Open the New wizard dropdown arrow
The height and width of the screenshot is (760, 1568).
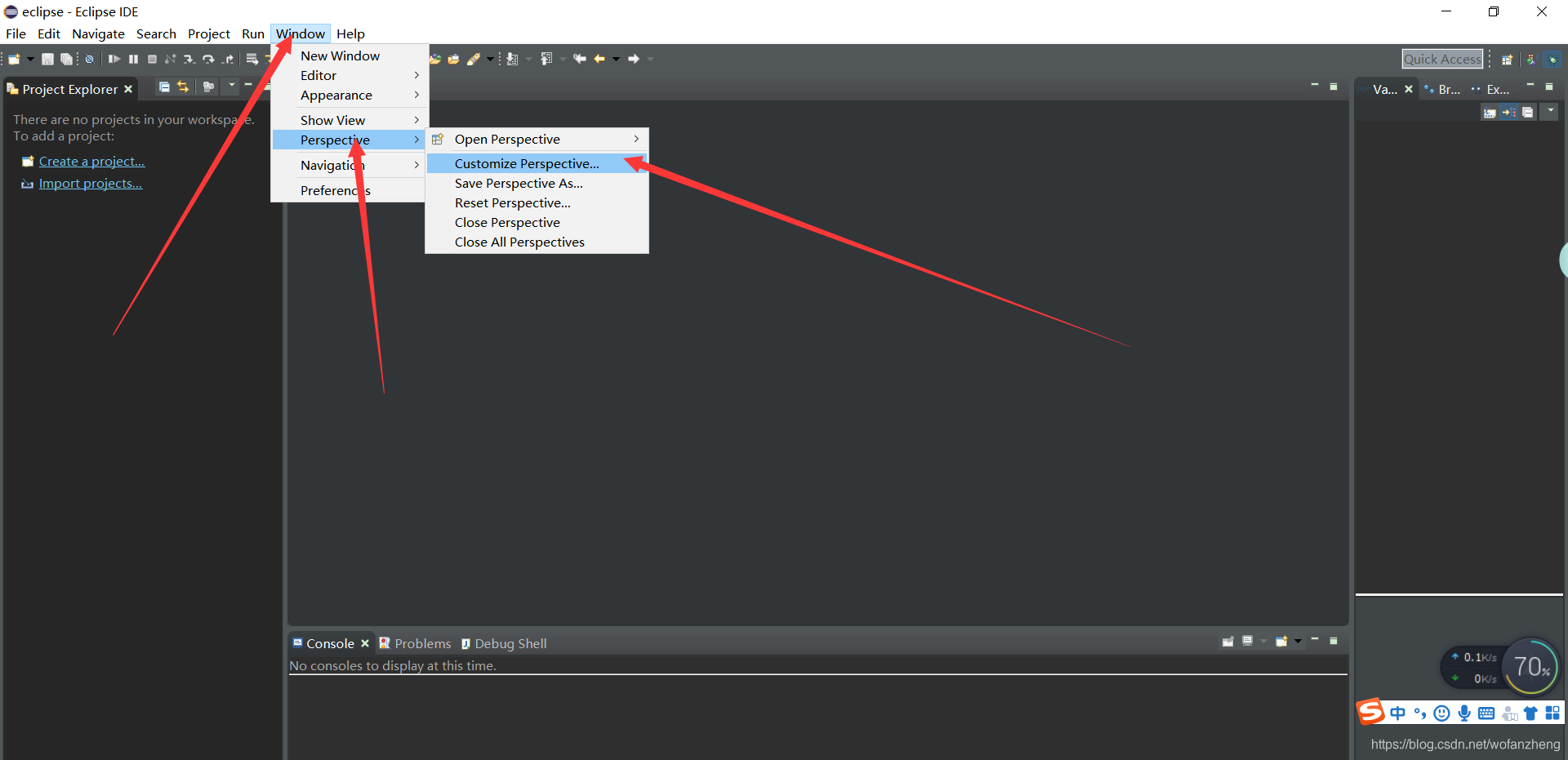30,59
